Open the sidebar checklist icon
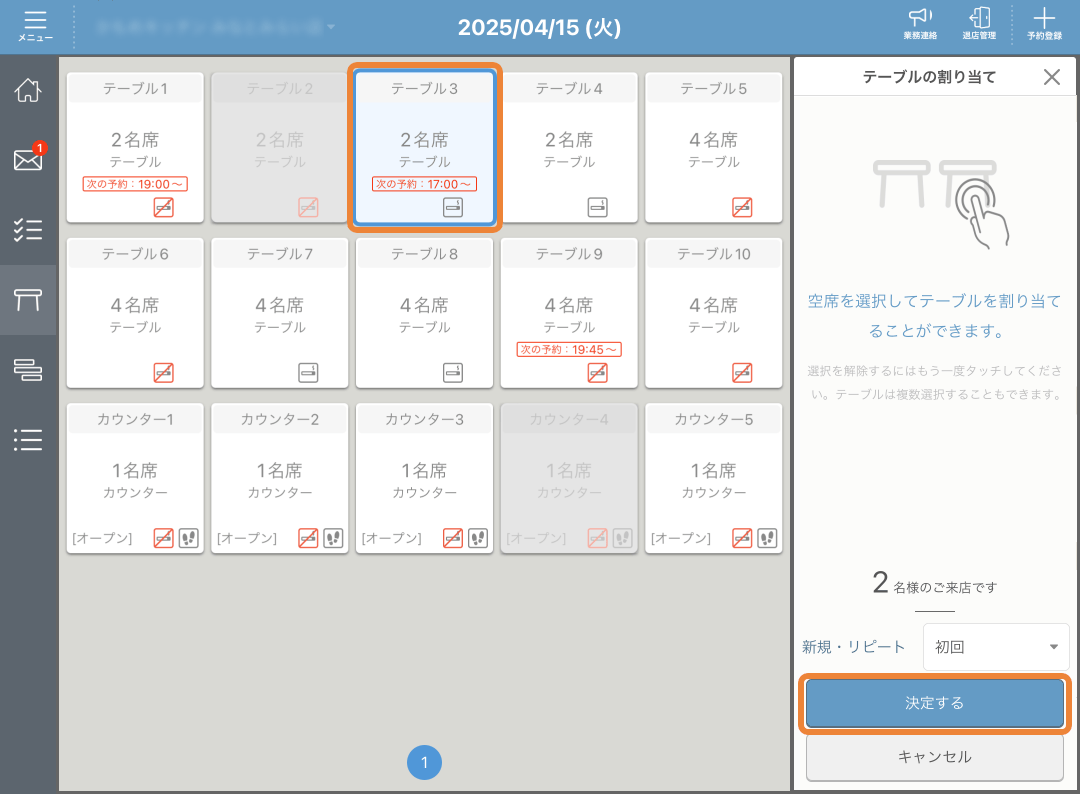Viewport: 1080px width, 794px height. click(28, 229)
